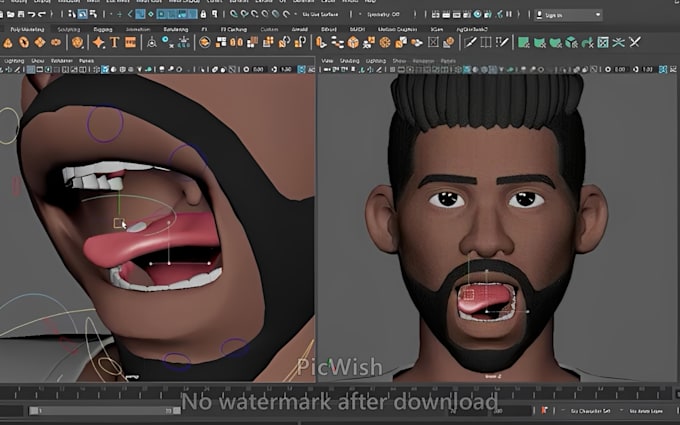680x425 pixels.
Task: Click the first green UV shelf icon
Action: [524, 42]
